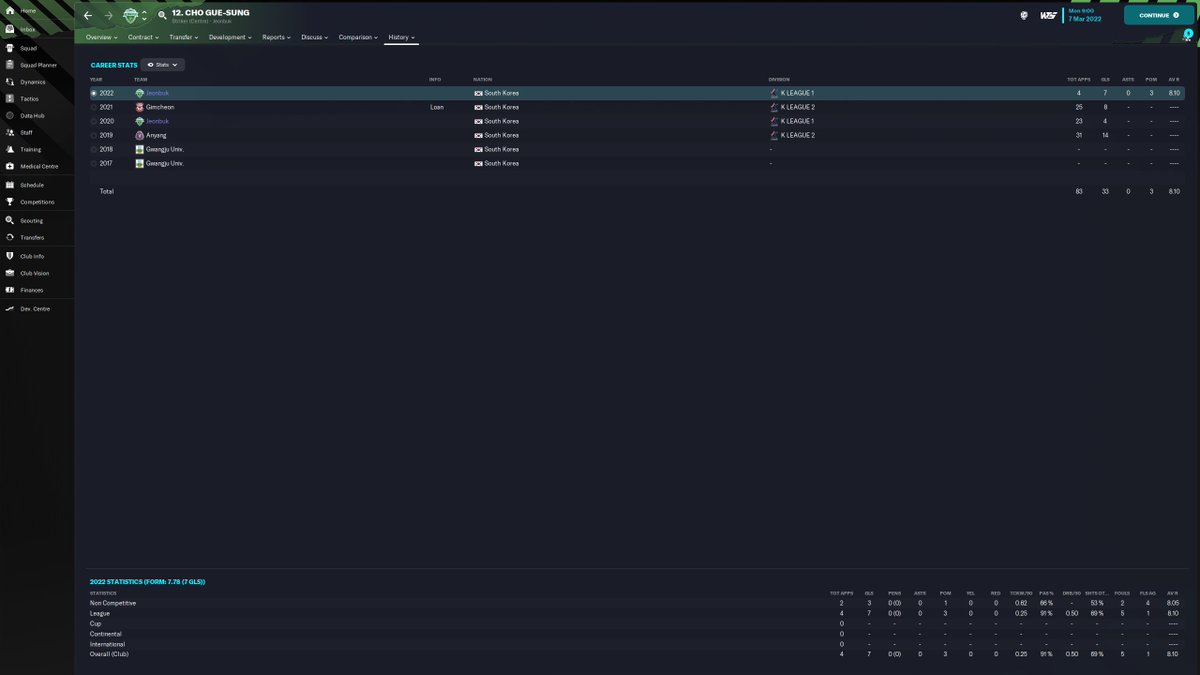Select the 2019 season radio button
Screen dimensions: 1200x675
[x=94, y=135]
